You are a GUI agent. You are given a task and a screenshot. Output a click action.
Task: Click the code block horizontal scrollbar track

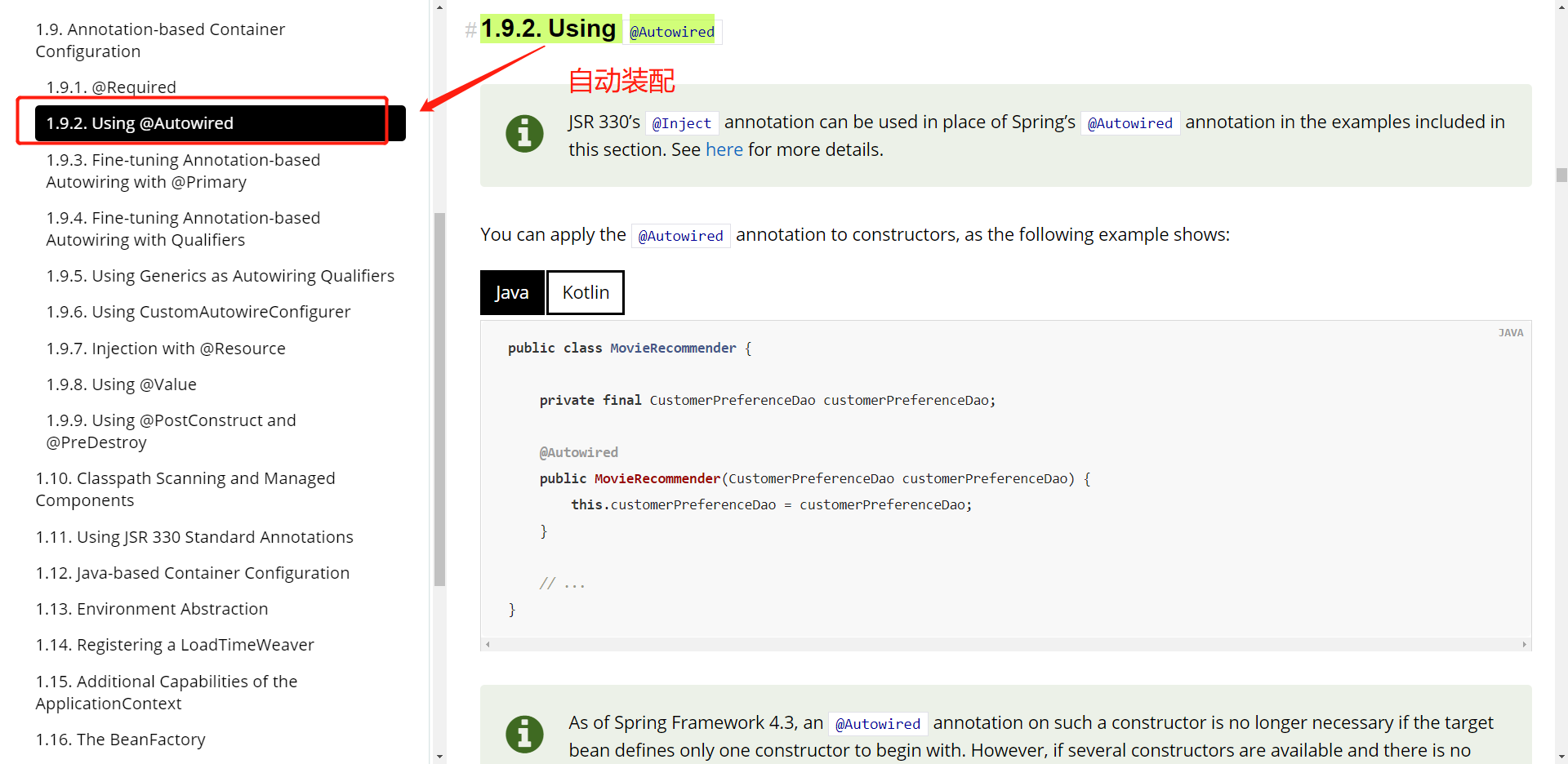click(1004, 645)
